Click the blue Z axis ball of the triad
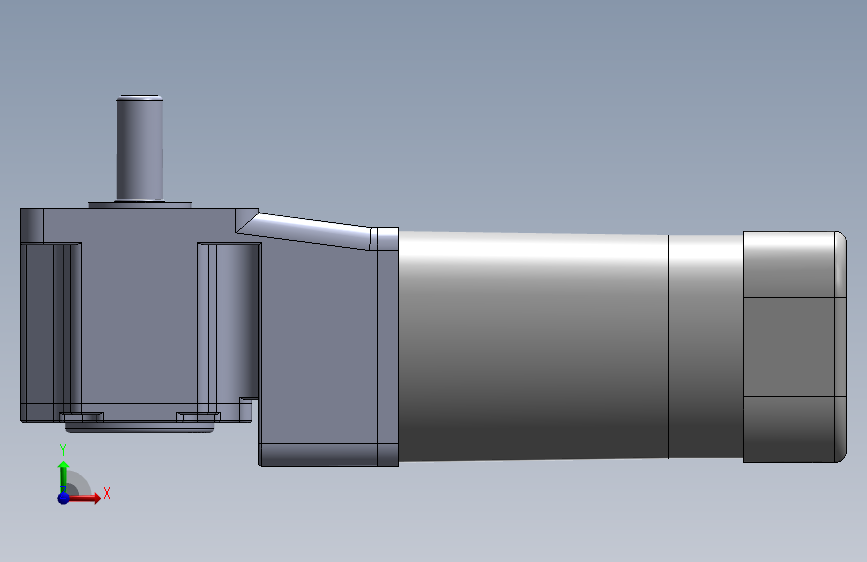The width and height of the screenshot is (867, 562). [64, 498]
